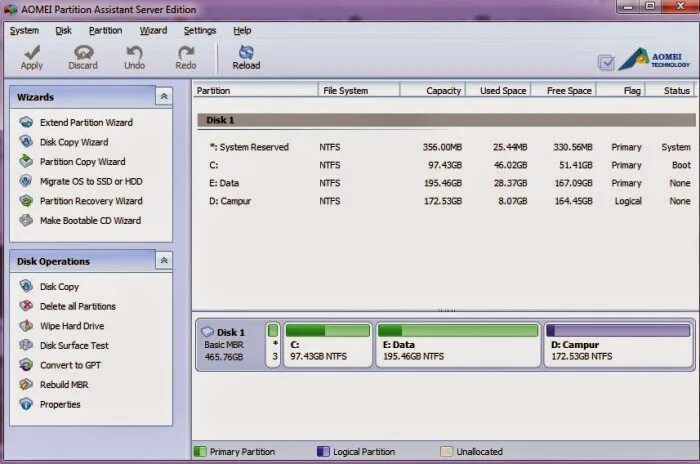Sort by File System column header
700x464 pixels.
359,91
